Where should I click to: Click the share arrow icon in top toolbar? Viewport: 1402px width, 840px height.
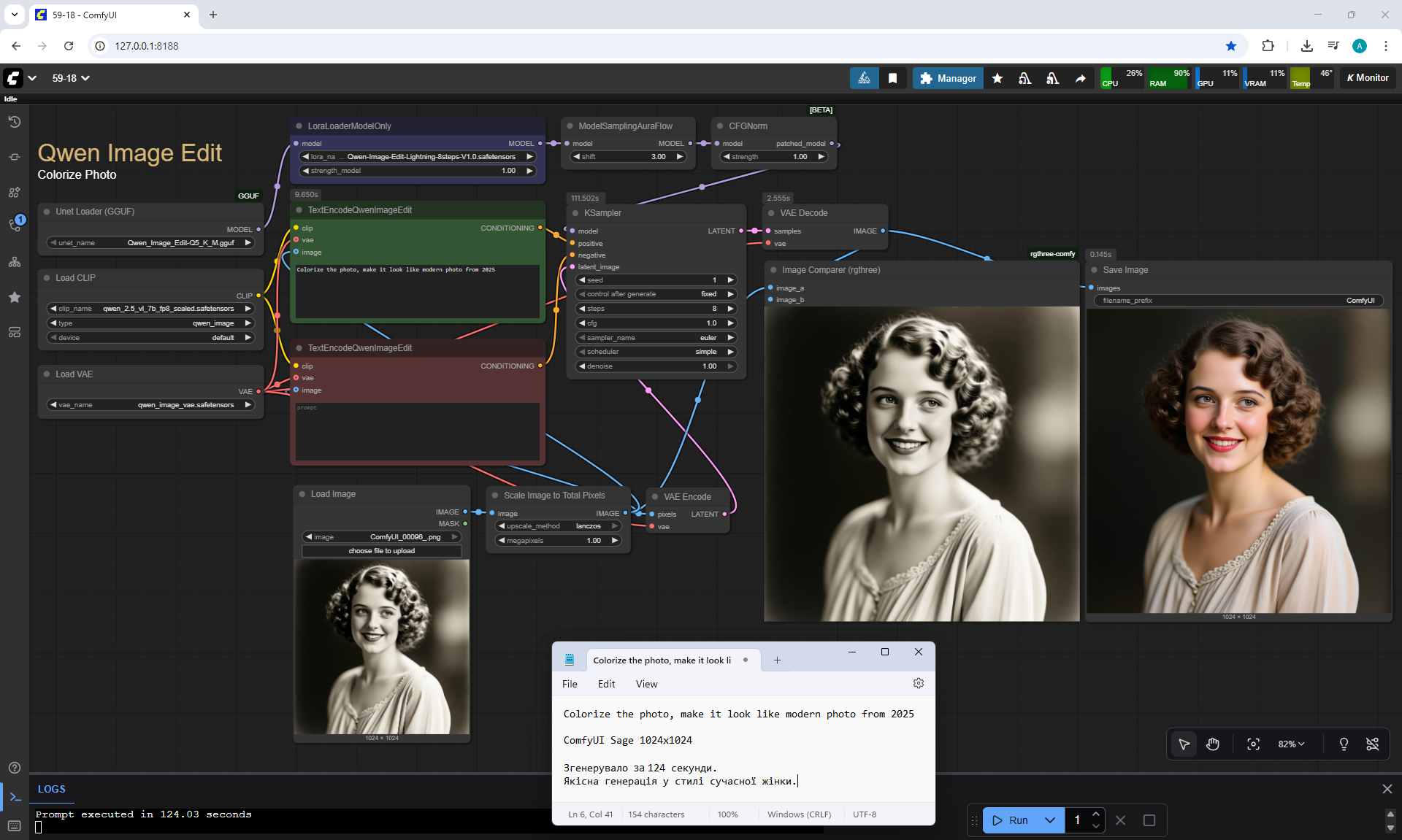click(1080, 78)
